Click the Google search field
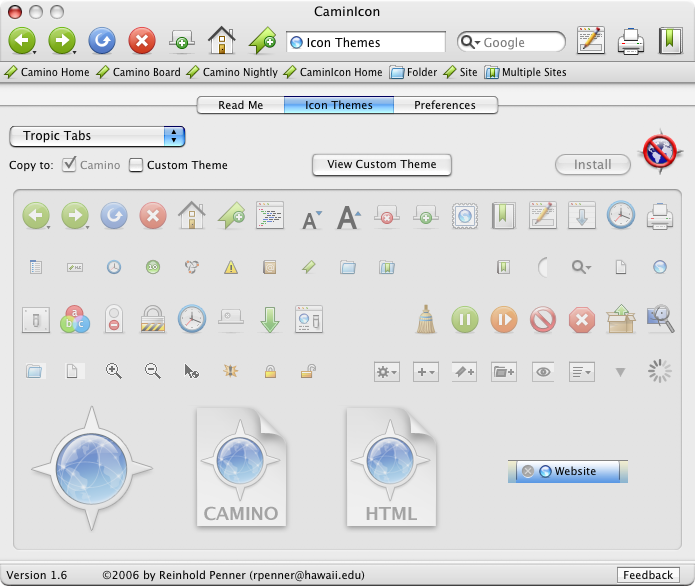 [x=511, y=42]
